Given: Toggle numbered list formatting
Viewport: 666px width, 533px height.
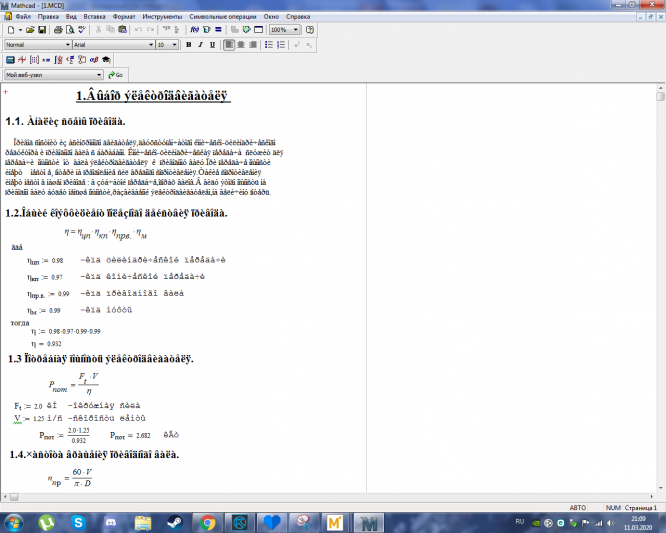Looking at the screenshot, I should pyautogui.click(x=281, y=45).
